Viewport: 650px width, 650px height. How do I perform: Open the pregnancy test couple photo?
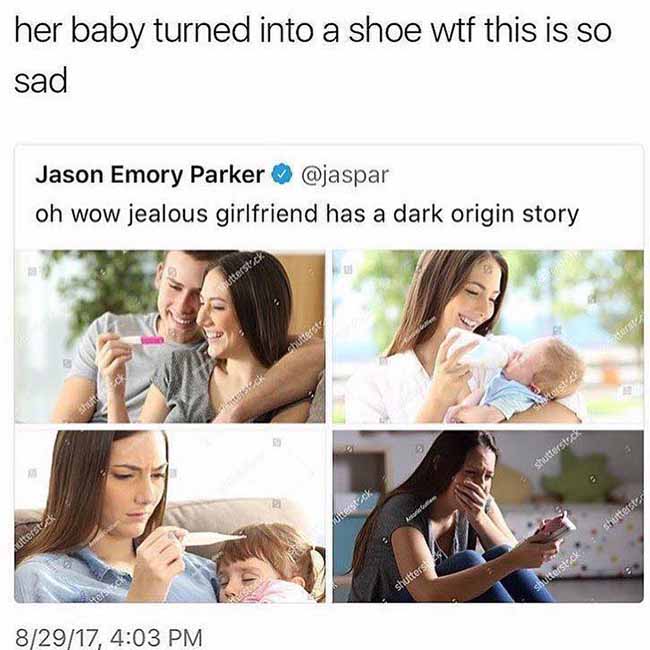[x=170, y=336]
